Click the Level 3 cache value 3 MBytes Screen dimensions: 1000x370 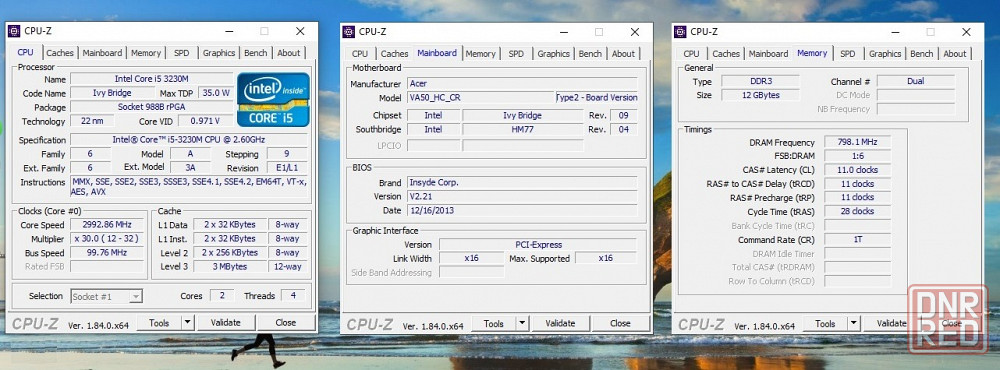pos(230,267)
